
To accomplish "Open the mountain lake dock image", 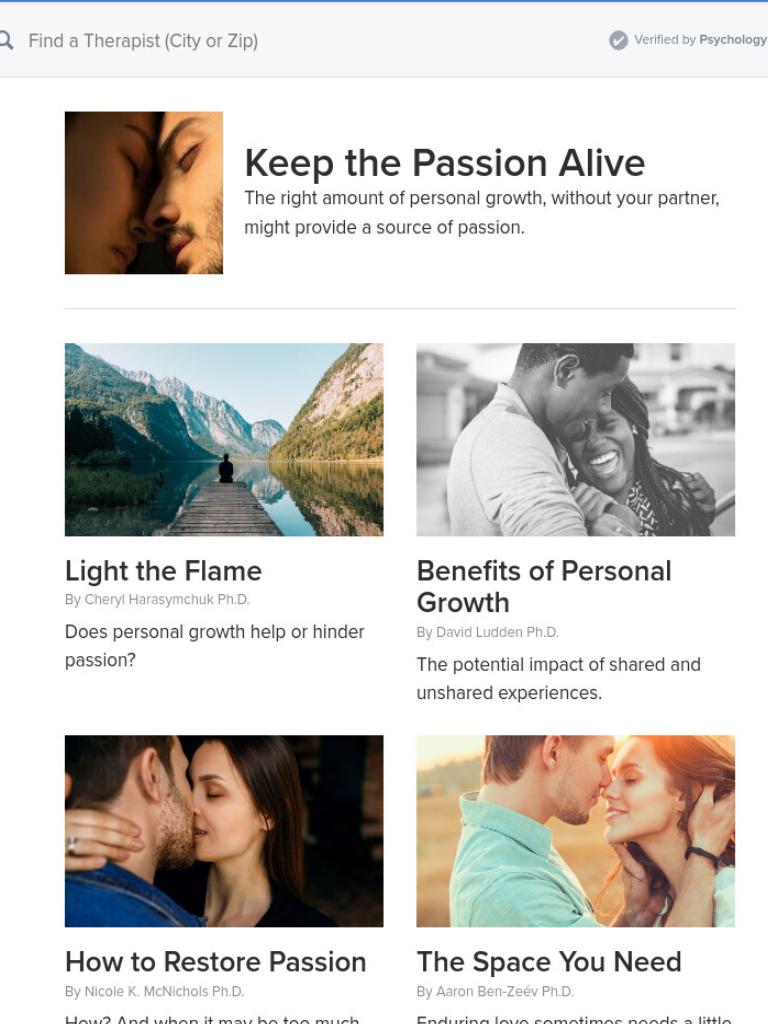I will [x=224, y=440].
